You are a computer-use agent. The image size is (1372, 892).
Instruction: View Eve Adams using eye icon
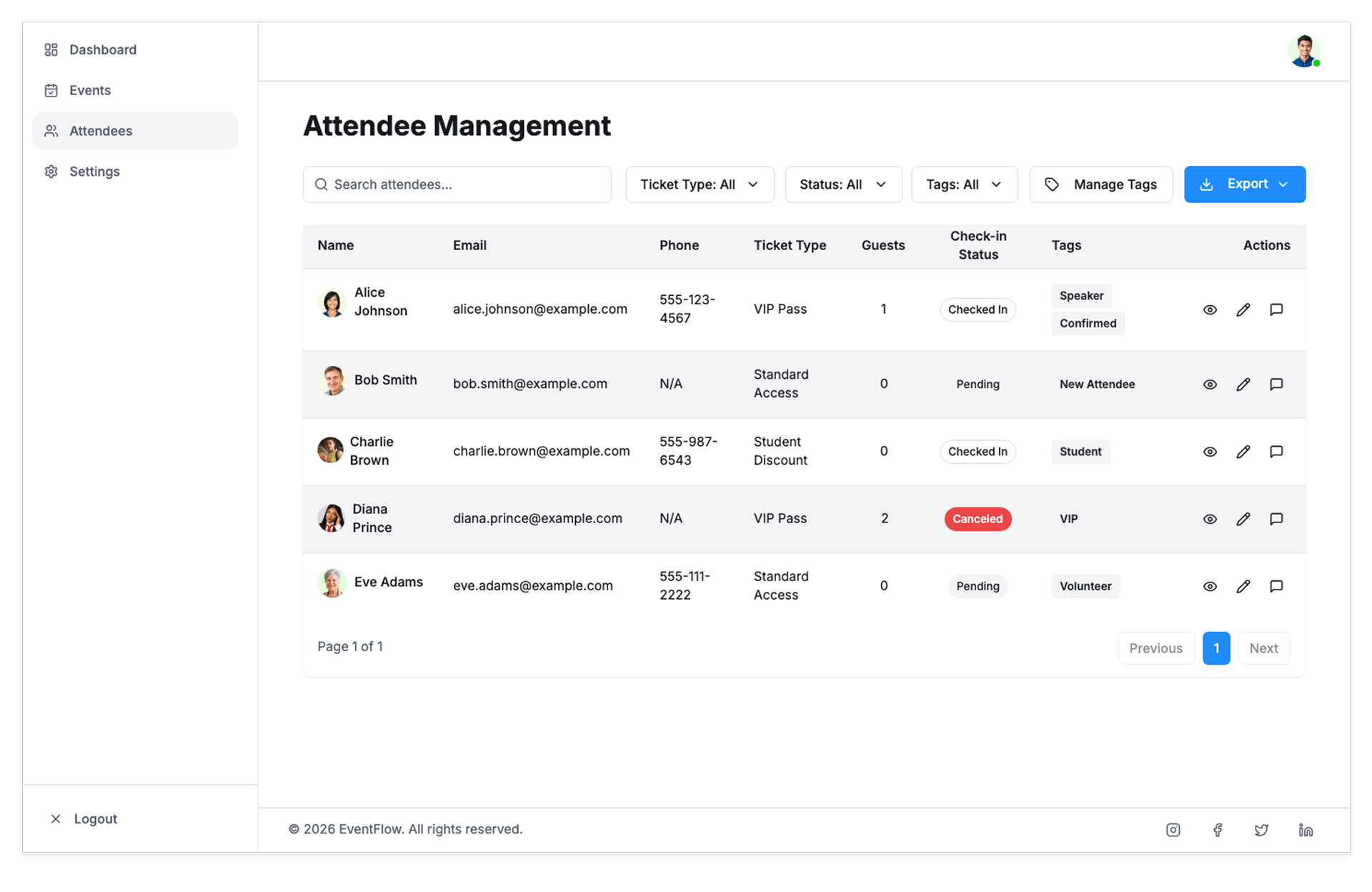[1210, 586]
